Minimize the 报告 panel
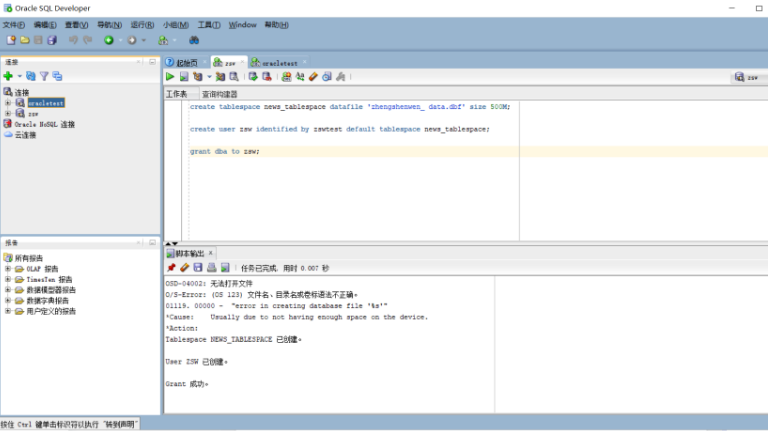Image resolution: width=768 pixels, height=431 pixels. [x=152, y=242]
